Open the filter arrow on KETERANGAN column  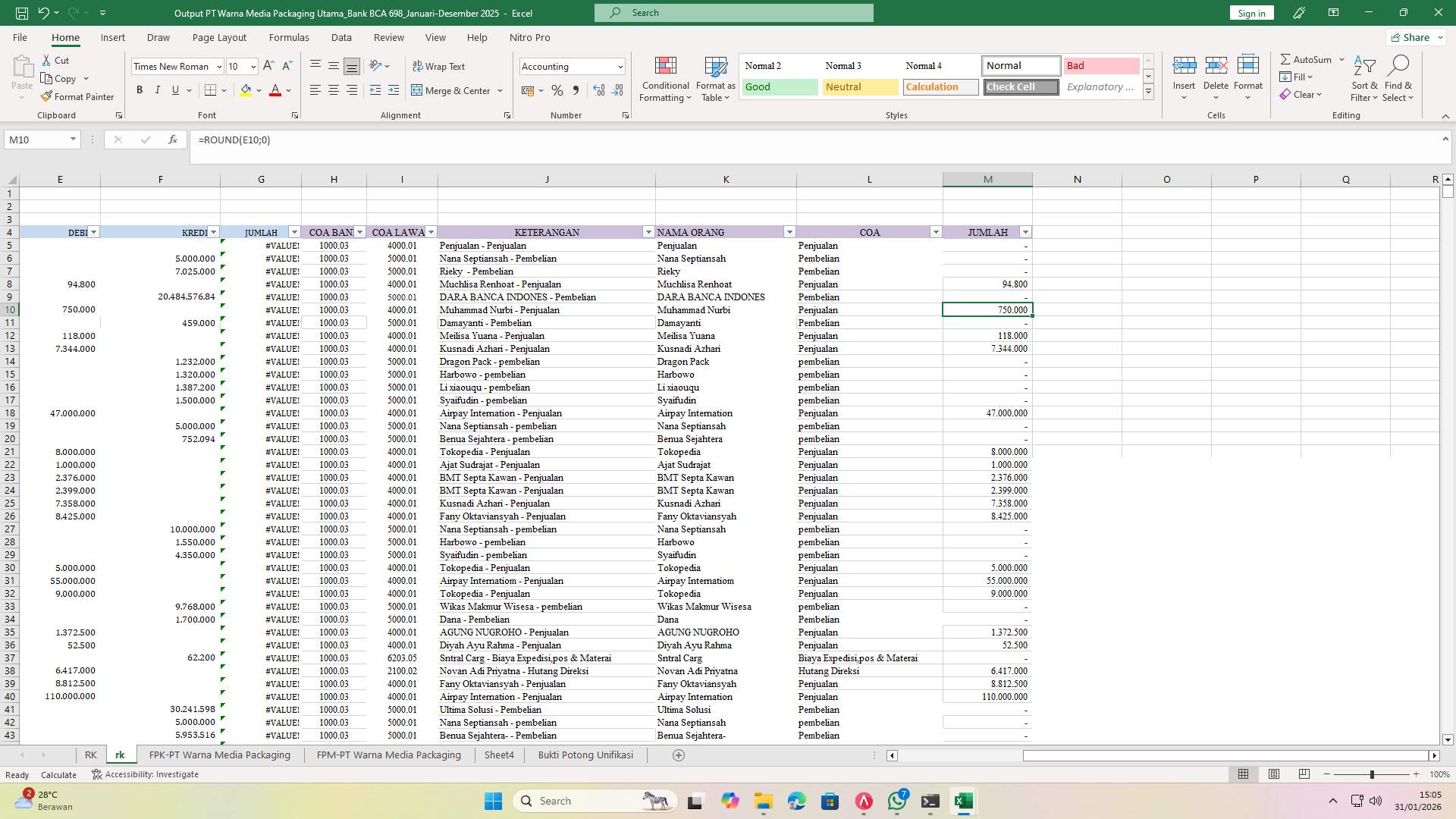tap(649, 232)
